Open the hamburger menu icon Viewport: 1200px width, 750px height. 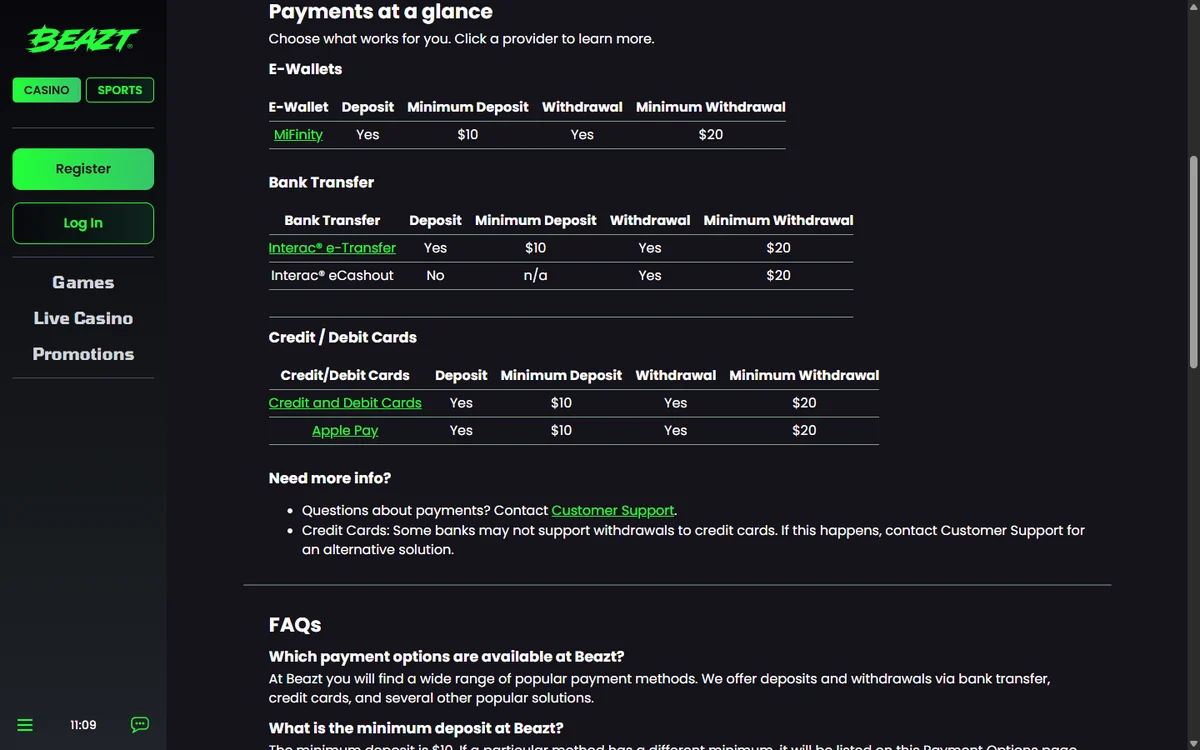26,725
